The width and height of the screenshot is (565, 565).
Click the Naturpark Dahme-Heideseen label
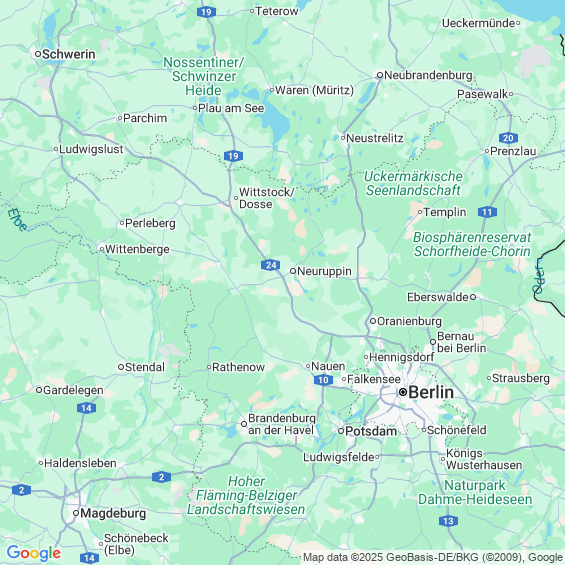pos(475,493)
